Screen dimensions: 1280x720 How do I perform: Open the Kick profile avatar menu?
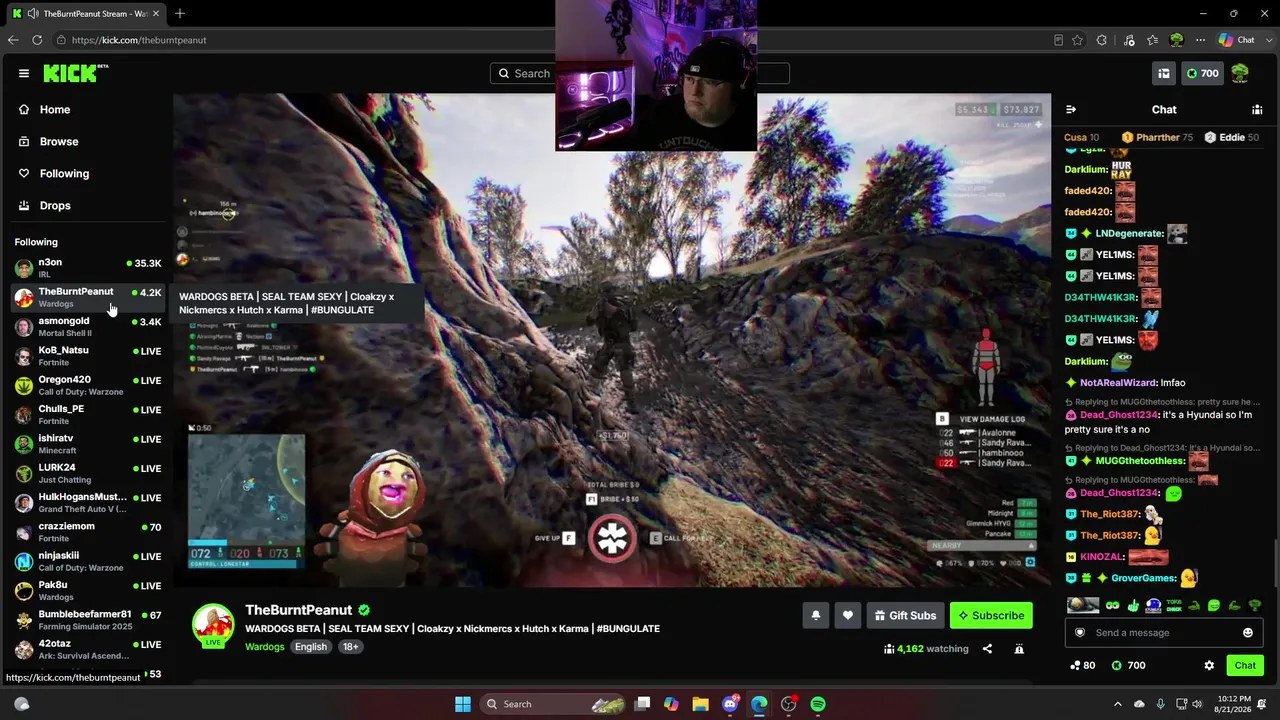[1240, 73]
